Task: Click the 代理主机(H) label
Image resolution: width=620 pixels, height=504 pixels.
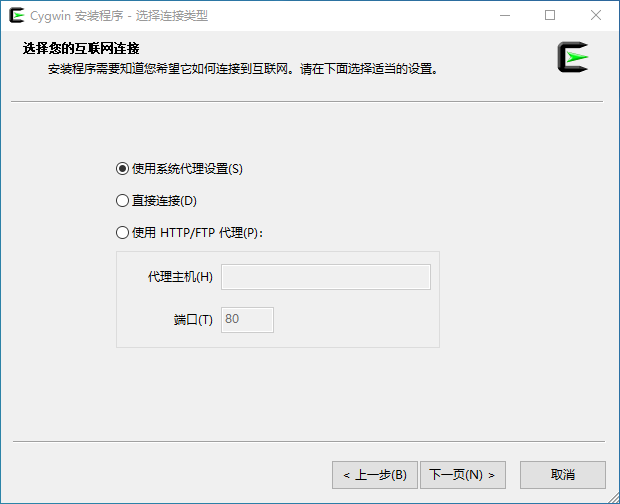Action: click(x=180, y=277)
